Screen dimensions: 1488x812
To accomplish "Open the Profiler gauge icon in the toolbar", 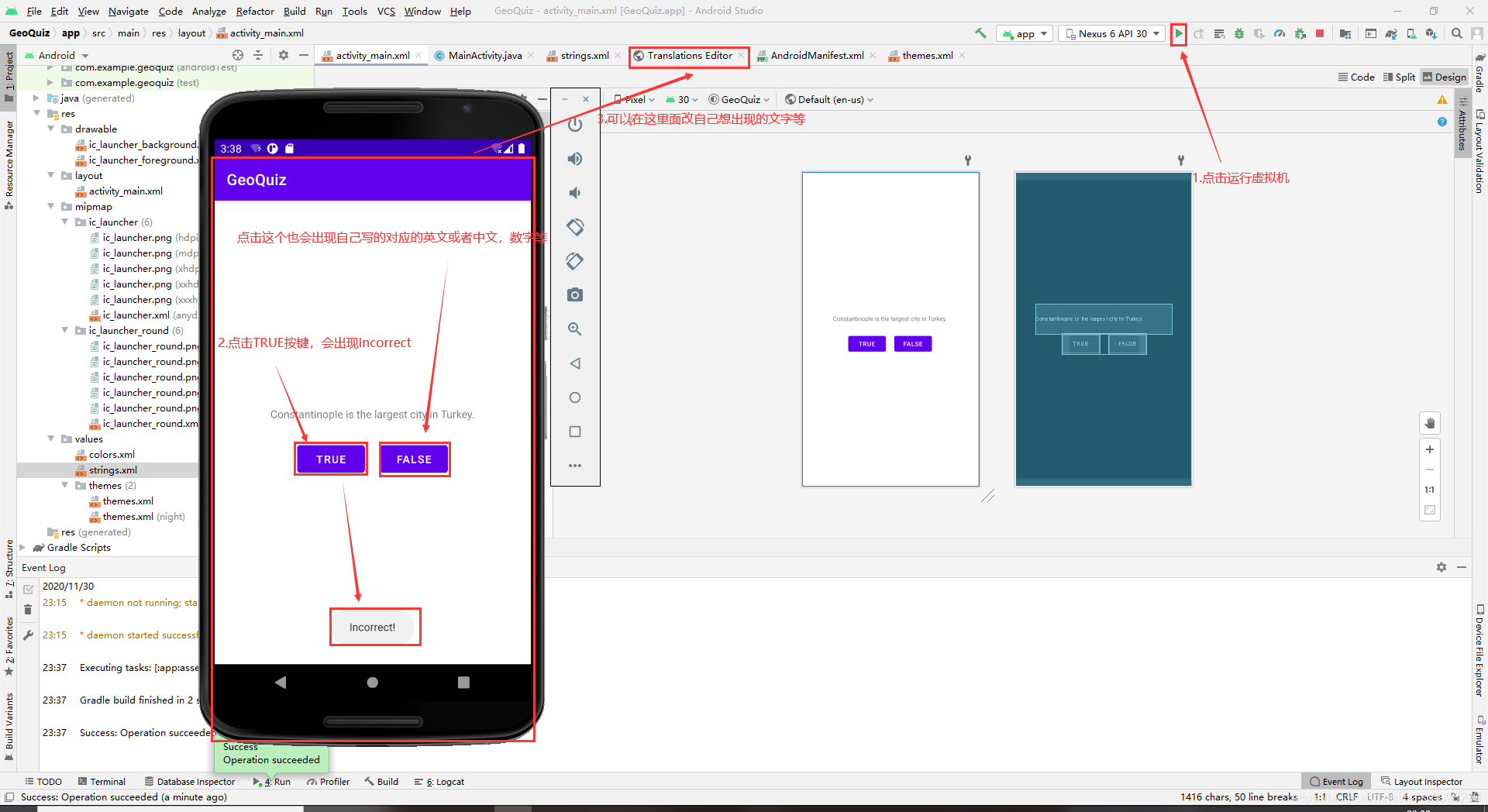I will click(1280, 33).
